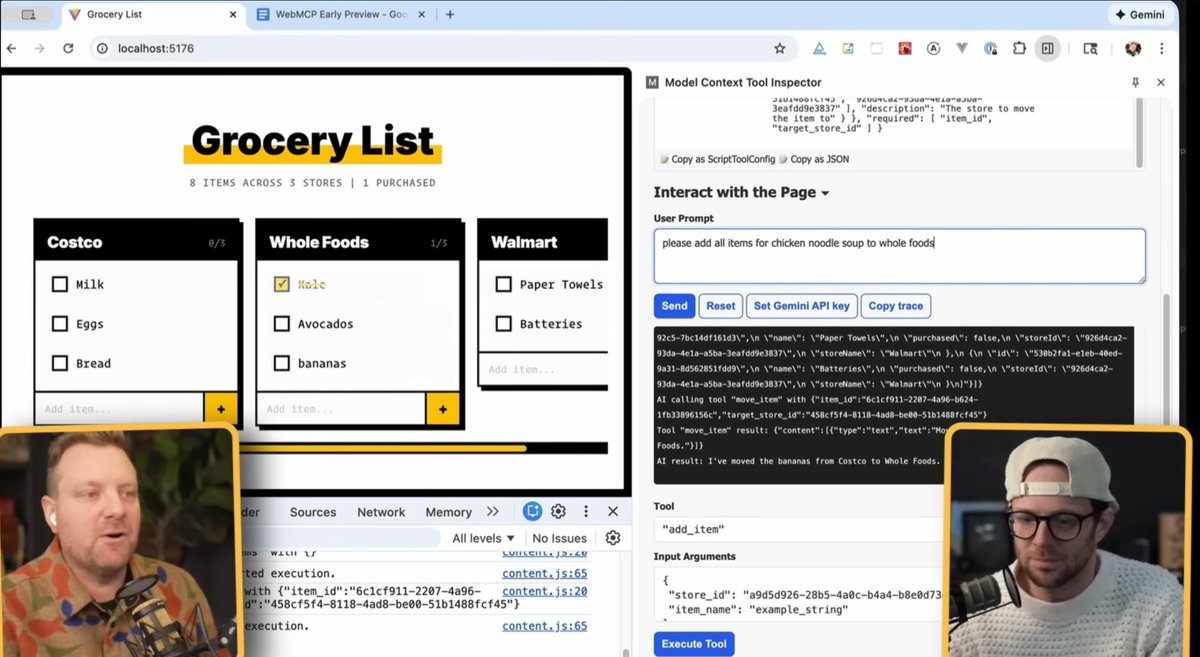
Task: Click Set Gemini API key
Action: [x=801, y=306]
